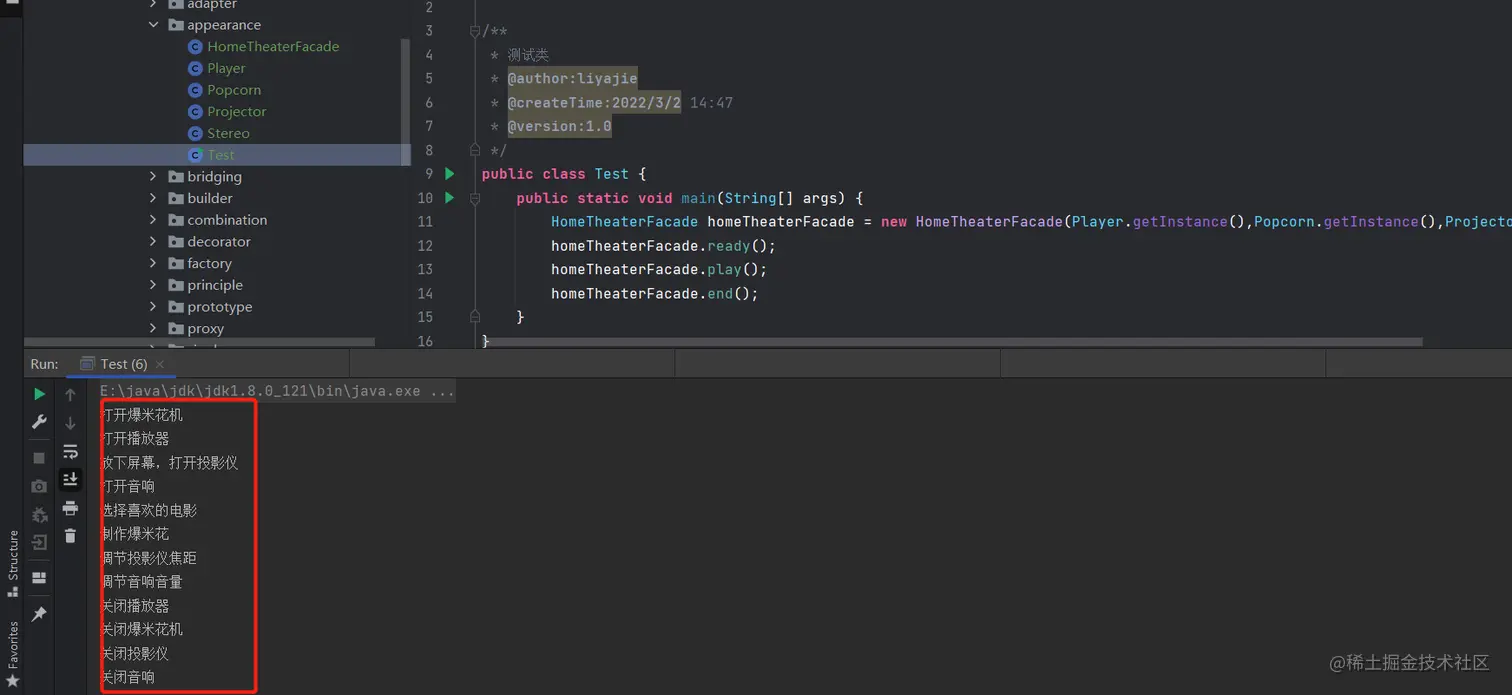Expand the combination folder chevron
This screenshot has width=1512, height=695.
click(153, 220)
